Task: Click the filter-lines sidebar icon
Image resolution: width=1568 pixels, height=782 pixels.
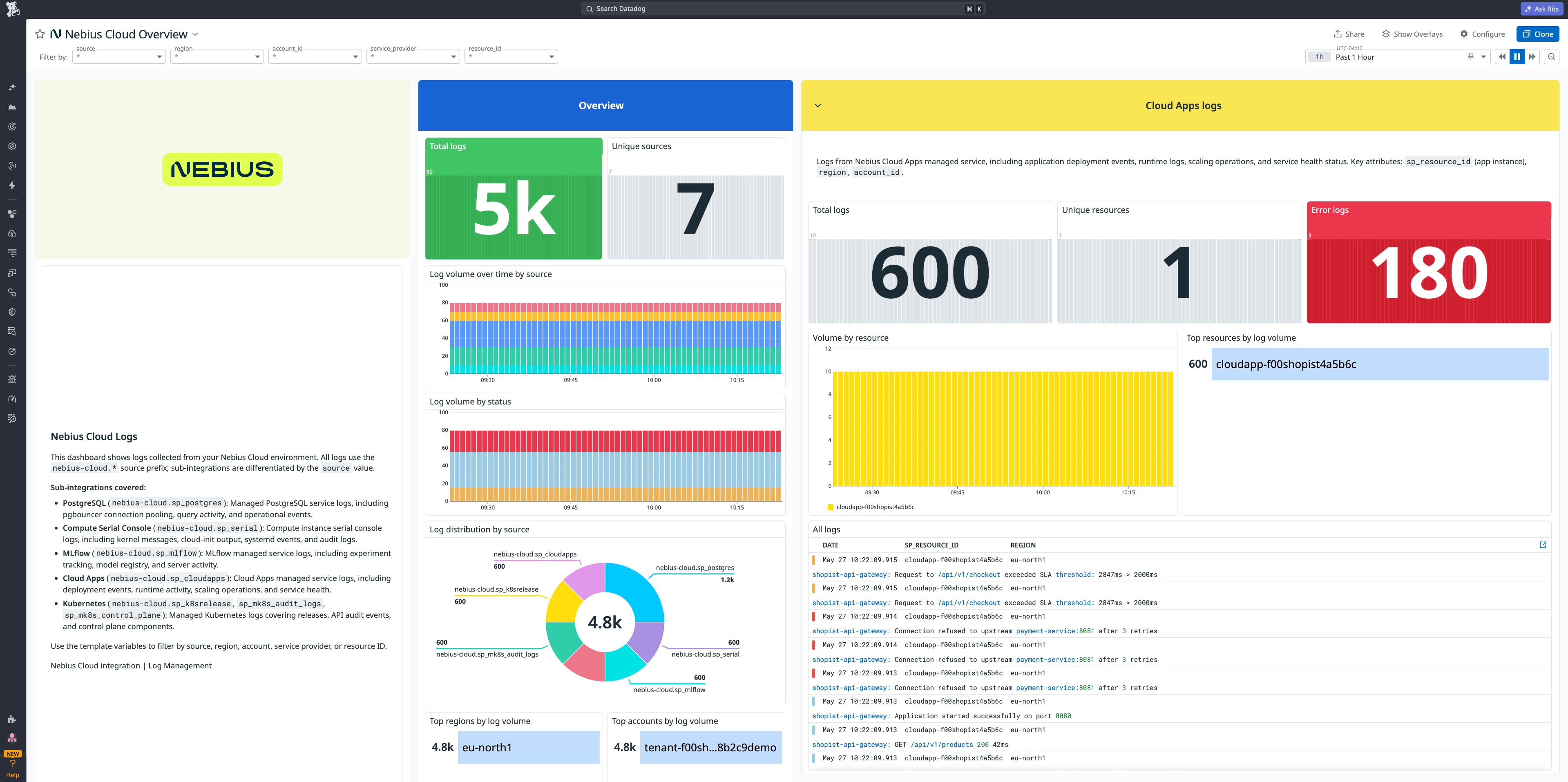Action: [12, 252]
